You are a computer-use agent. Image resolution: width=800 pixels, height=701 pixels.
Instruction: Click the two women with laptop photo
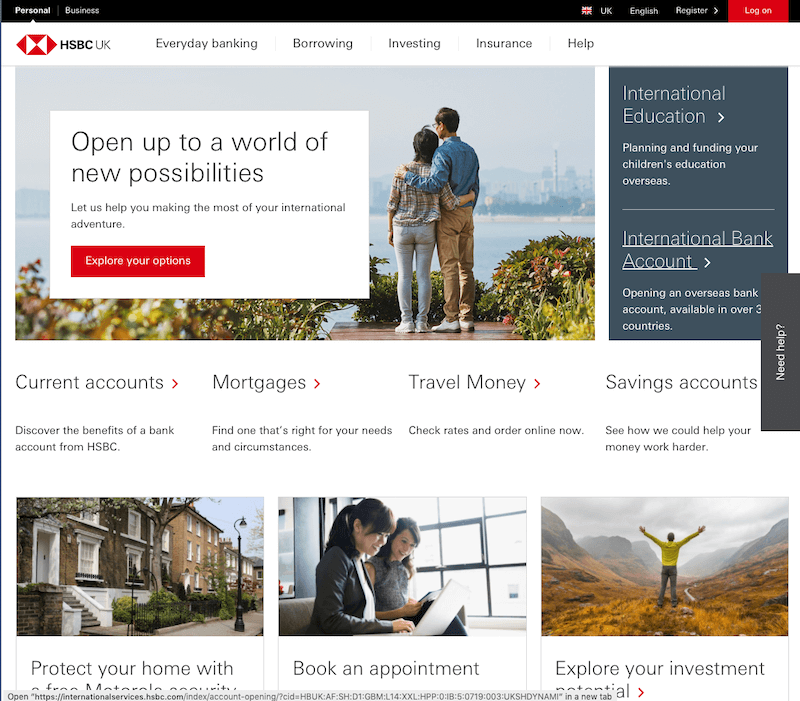tap(402, 566)
